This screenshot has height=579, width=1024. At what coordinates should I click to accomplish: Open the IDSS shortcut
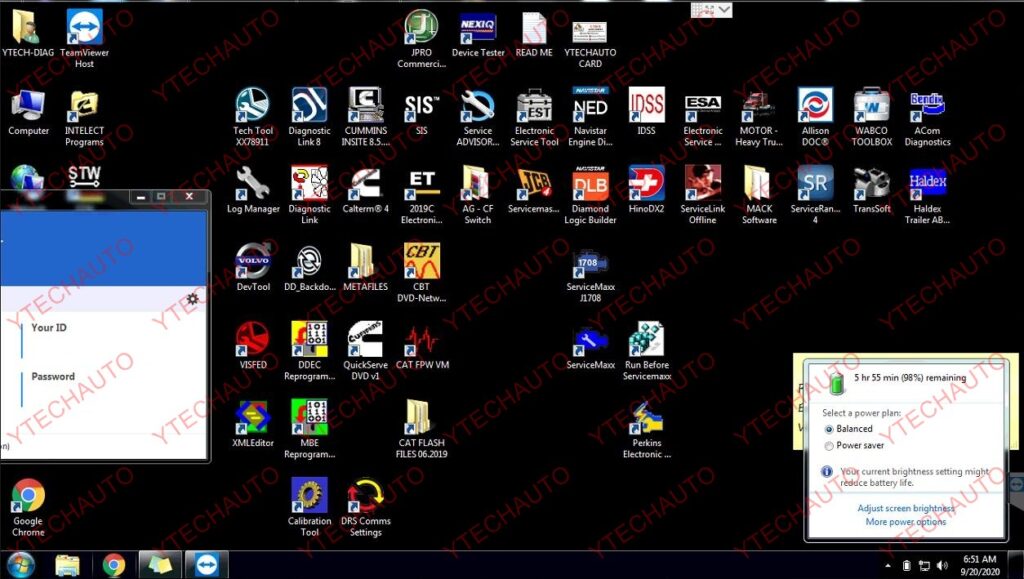(x=647, y=111)
